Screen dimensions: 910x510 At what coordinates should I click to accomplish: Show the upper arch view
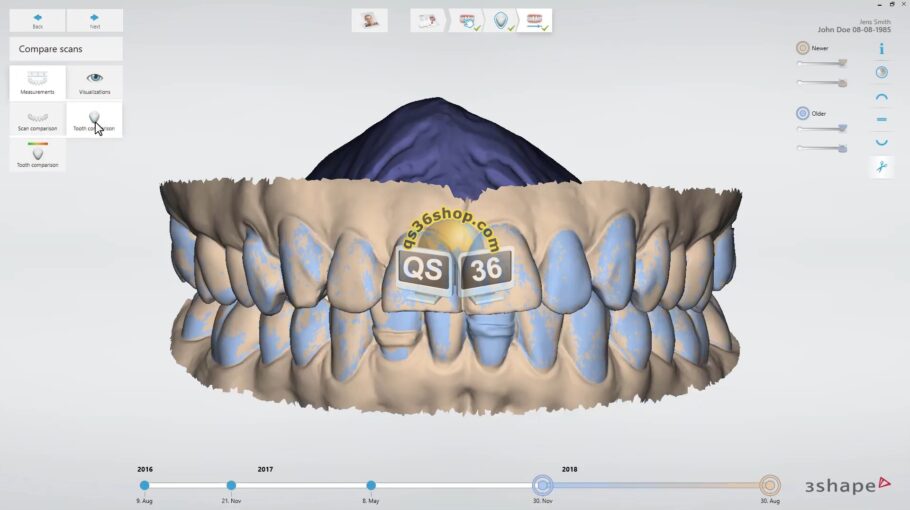pyautogui.click(x=881, y=96)
